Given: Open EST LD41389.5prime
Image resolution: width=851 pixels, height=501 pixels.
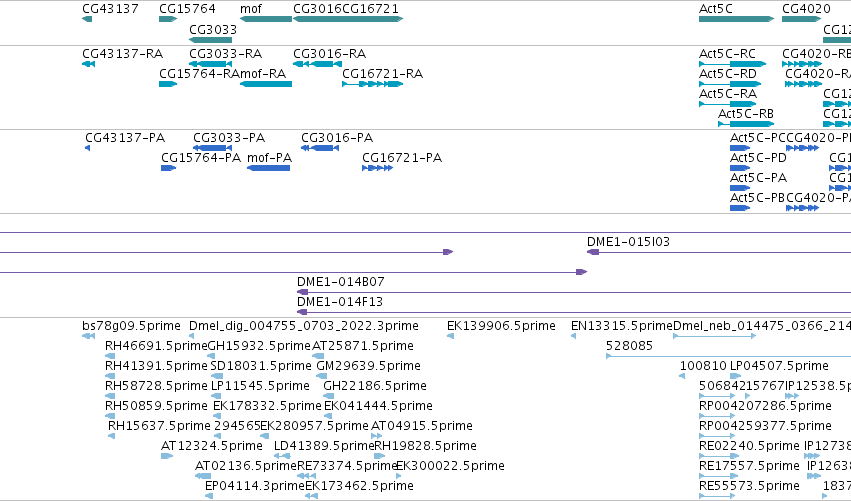Looking at the screenshot, I should tap(282, 457).
